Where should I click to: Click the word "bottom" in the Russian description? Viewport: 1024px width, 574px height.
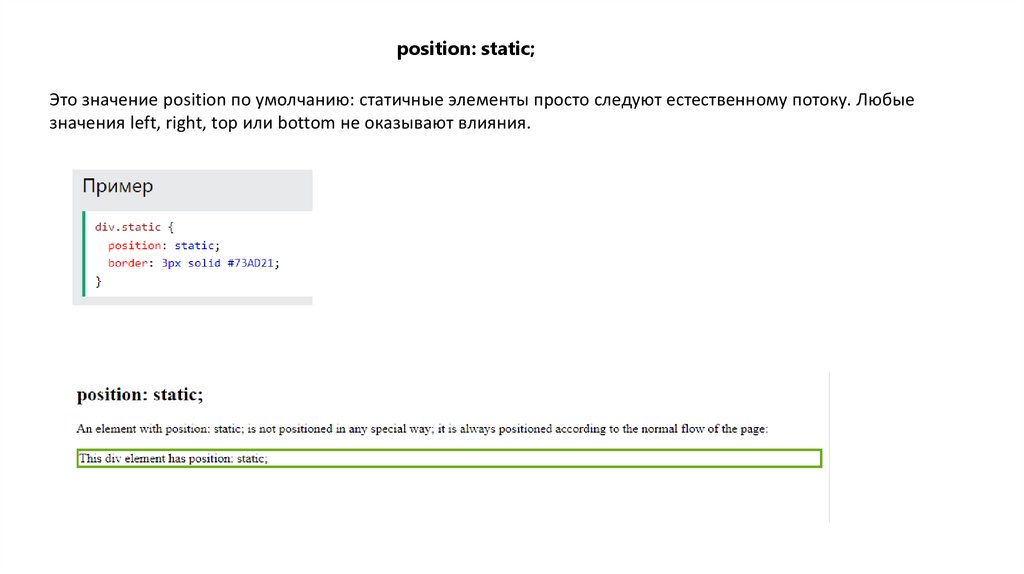(308, 124)
